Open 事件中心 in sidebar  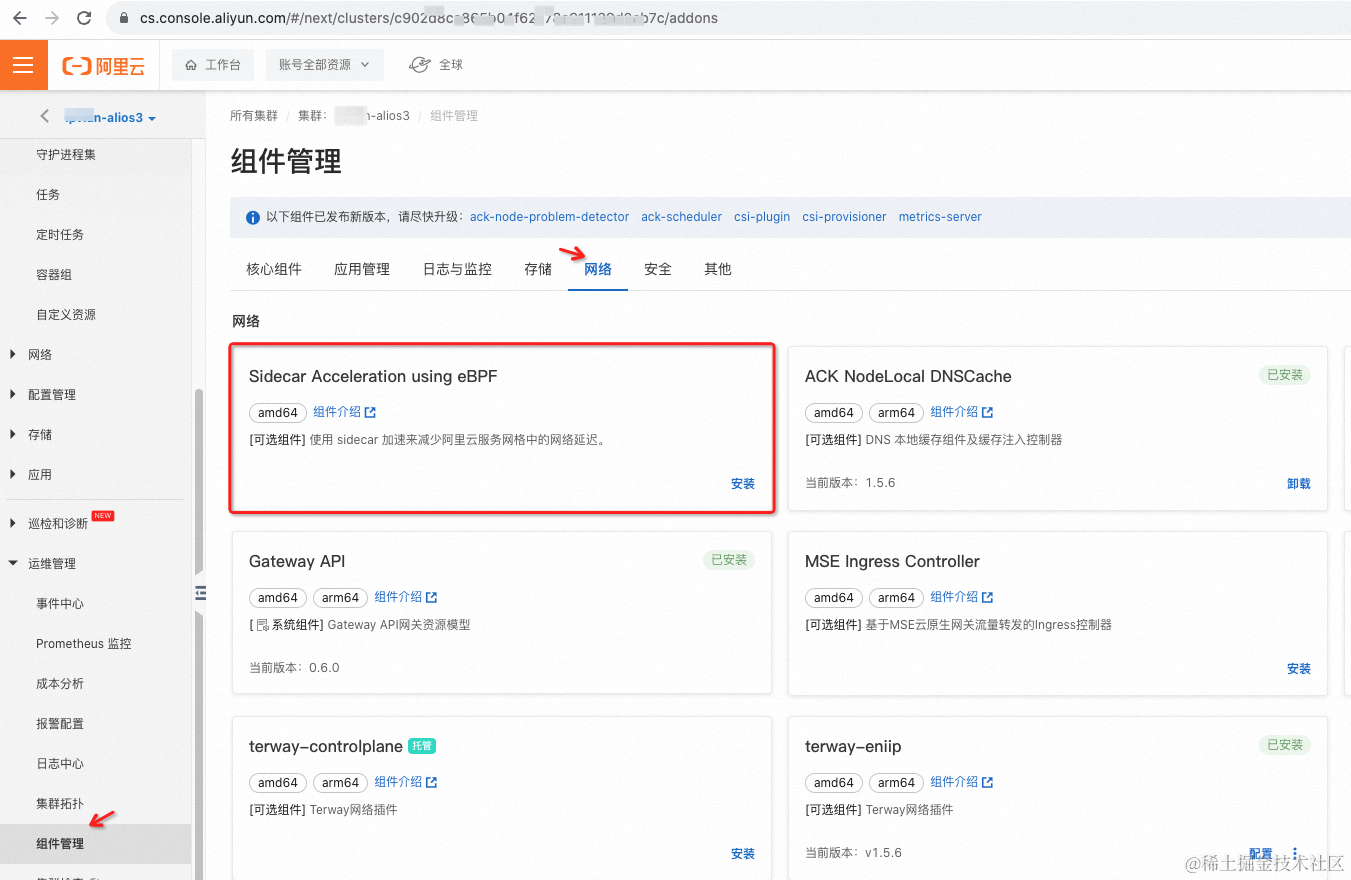(60, 604)
